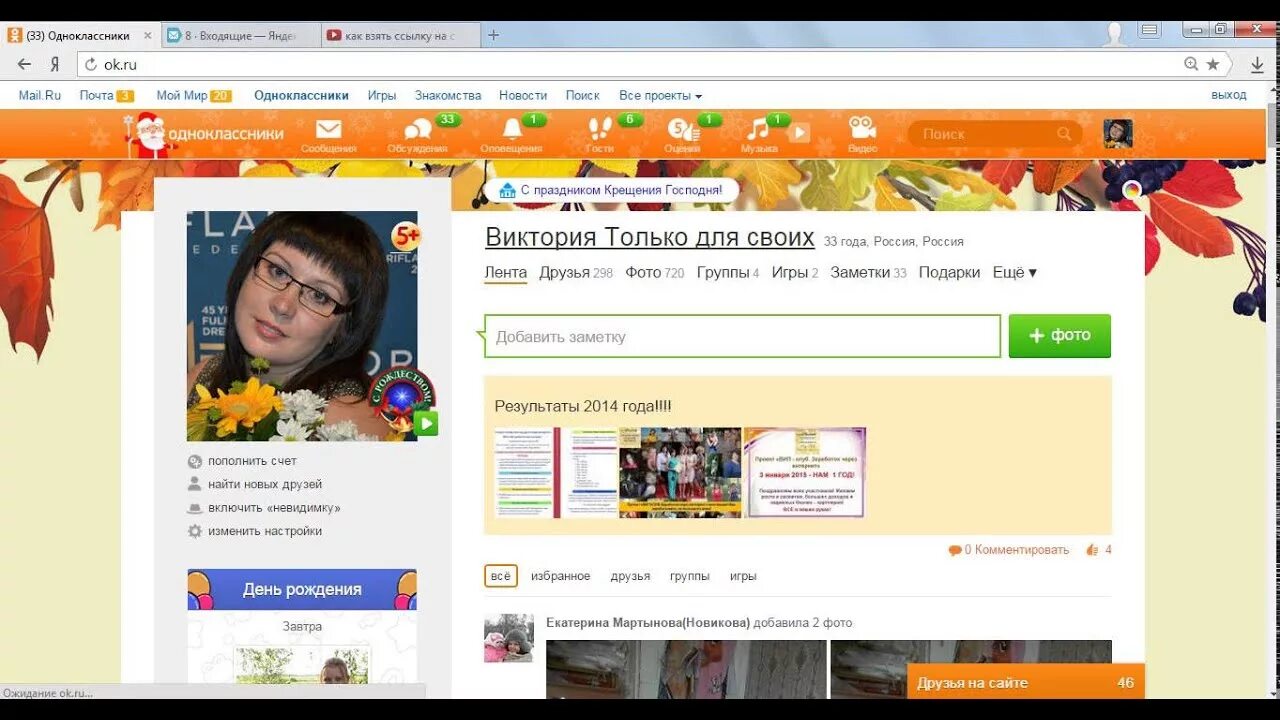Open Гости footprints icon
The image size is (1280, 720).
pos(599,130)
